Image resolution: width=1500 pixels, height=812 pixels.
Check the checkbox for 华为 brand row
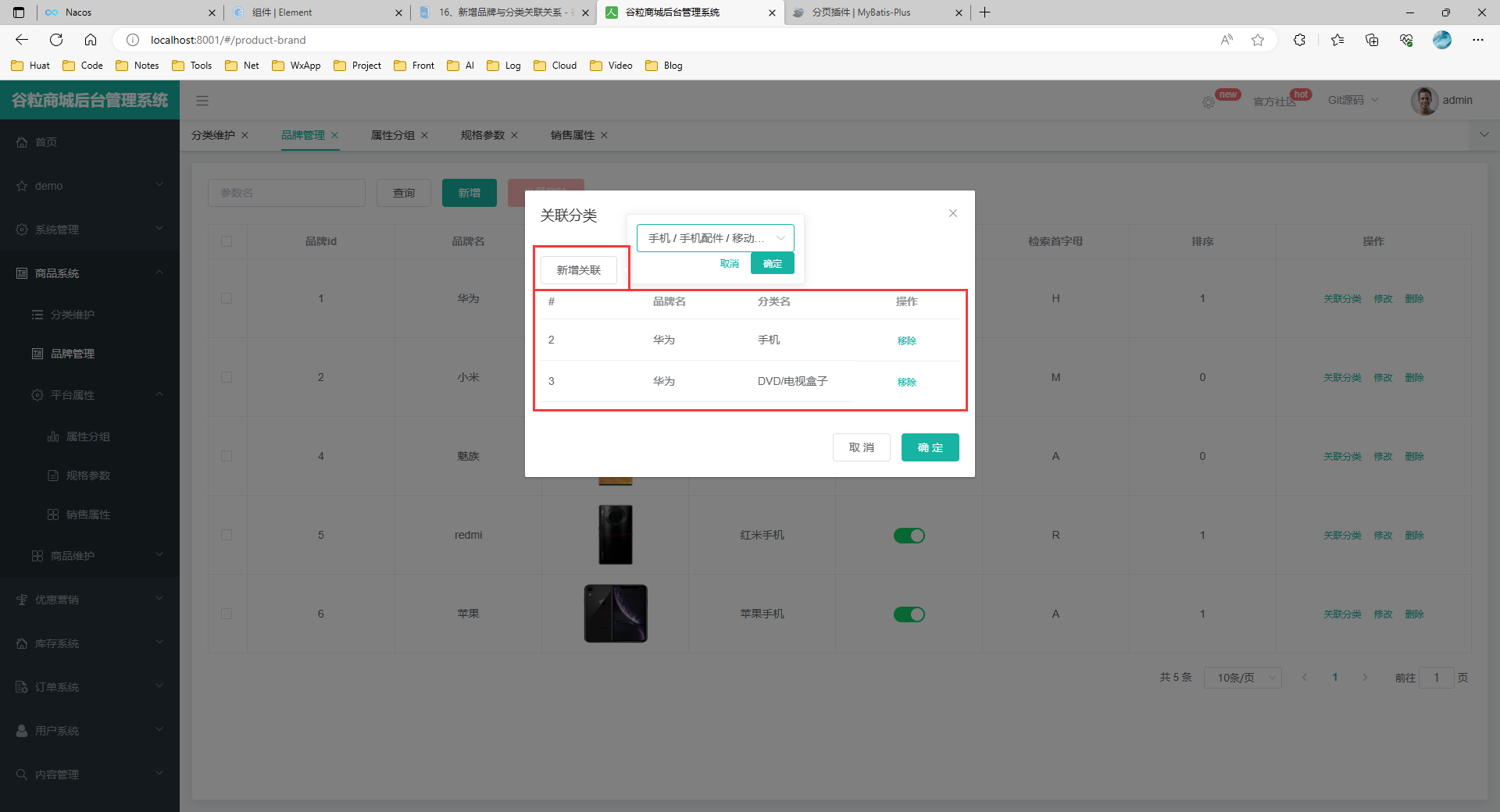pos(227,298)
